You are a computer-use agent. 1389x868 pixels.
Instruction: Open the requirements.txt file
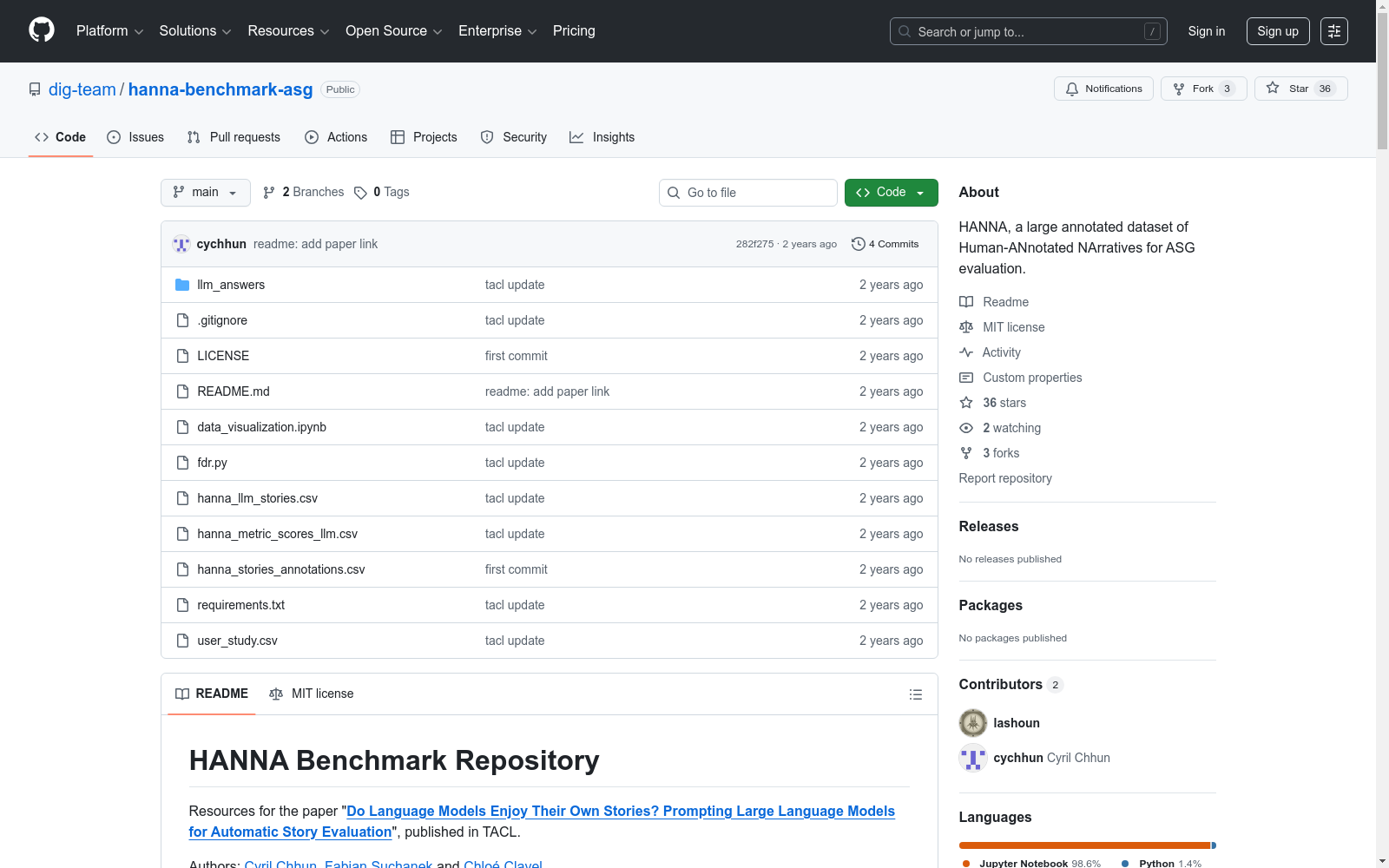click(x=240, y=605)
